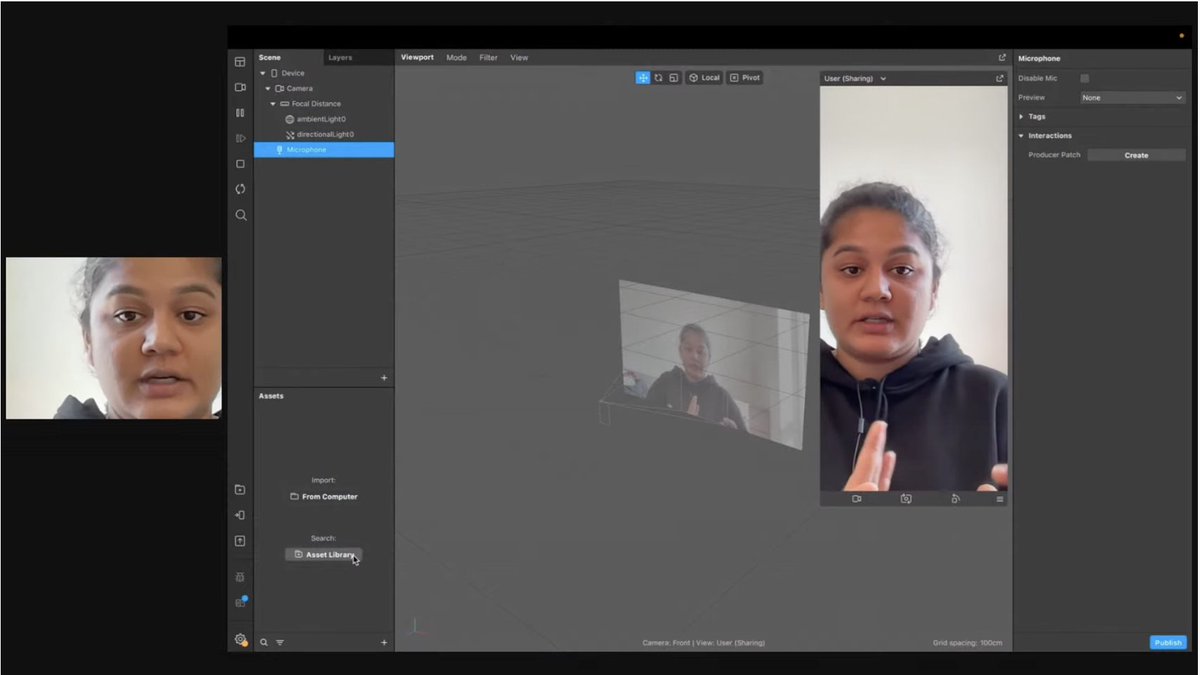
Task: Click the 'Camera: Front | View: User (Sharing)' status
Action: point(704,643)
